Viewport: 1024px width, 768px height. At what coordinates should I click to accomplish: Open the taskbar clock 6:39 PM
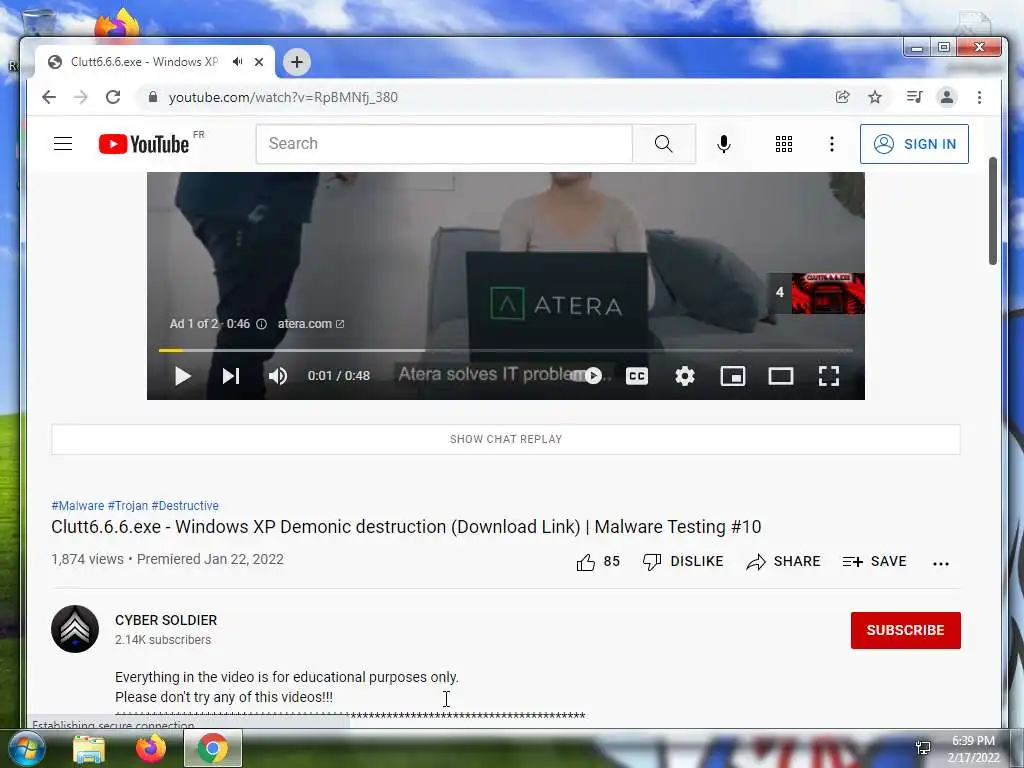[973, 749]
